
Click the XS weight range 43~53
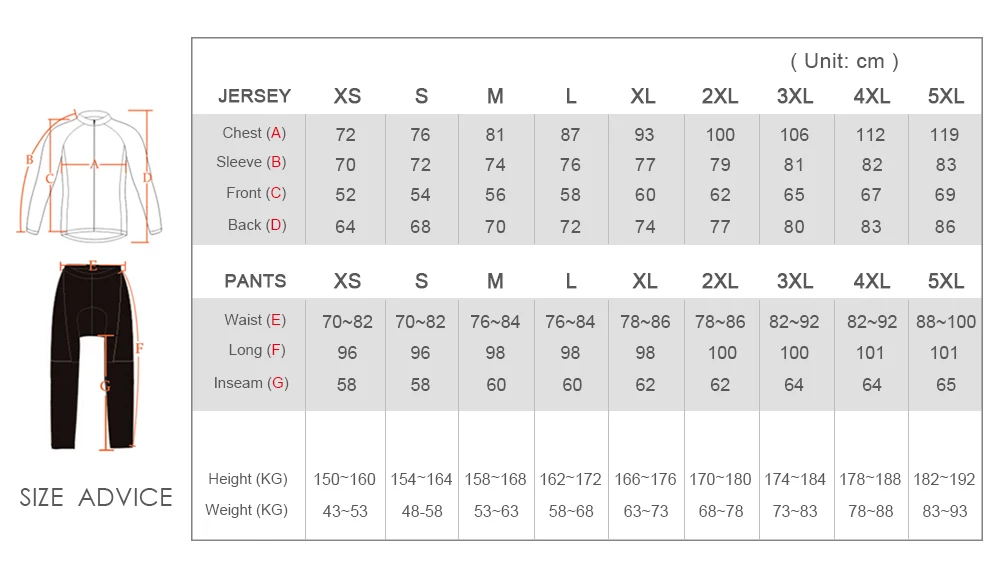[x=345, y=511]
